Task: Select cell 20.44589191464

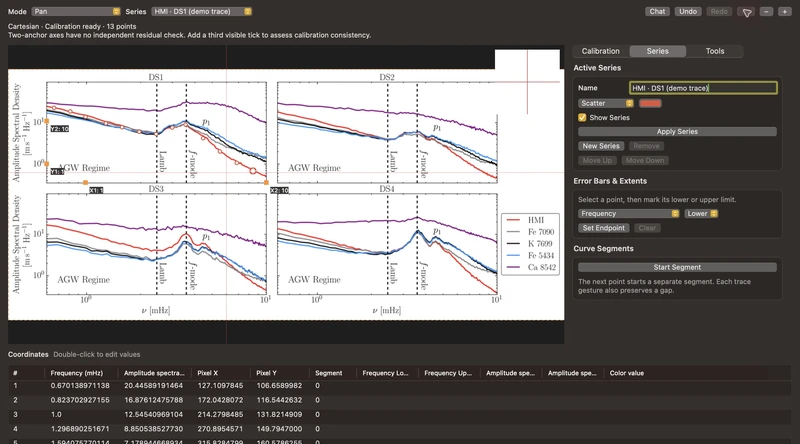Action: pyautogui.click(x=154, y=386)
